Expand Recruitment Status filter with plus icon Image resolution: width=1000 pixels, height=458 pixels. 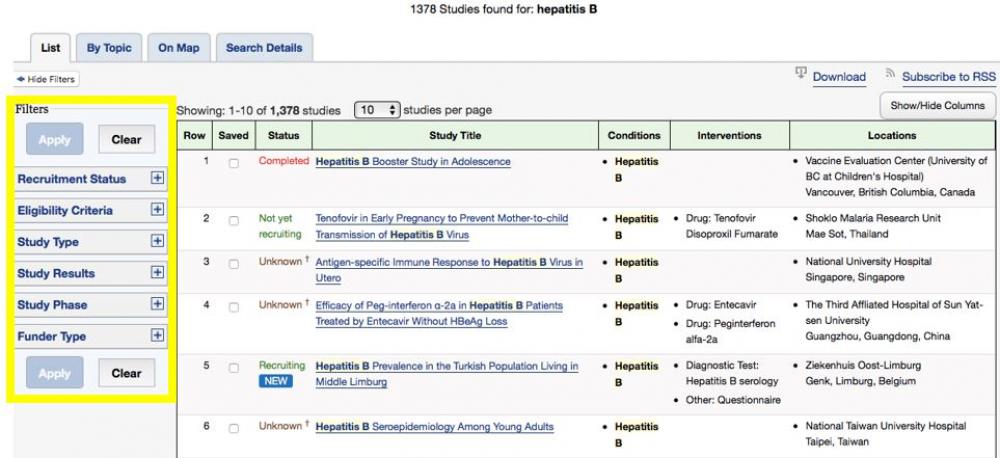(157, 178)
